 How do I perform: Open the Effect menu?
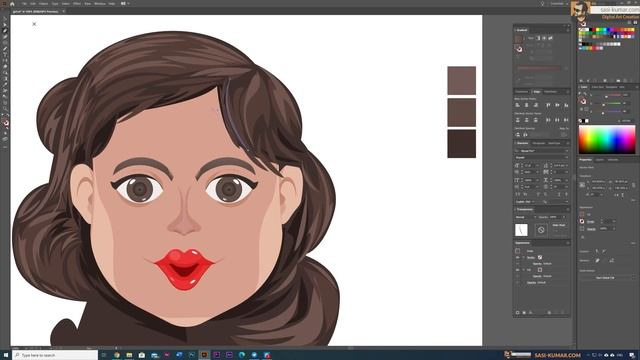[x=77, y=3]
